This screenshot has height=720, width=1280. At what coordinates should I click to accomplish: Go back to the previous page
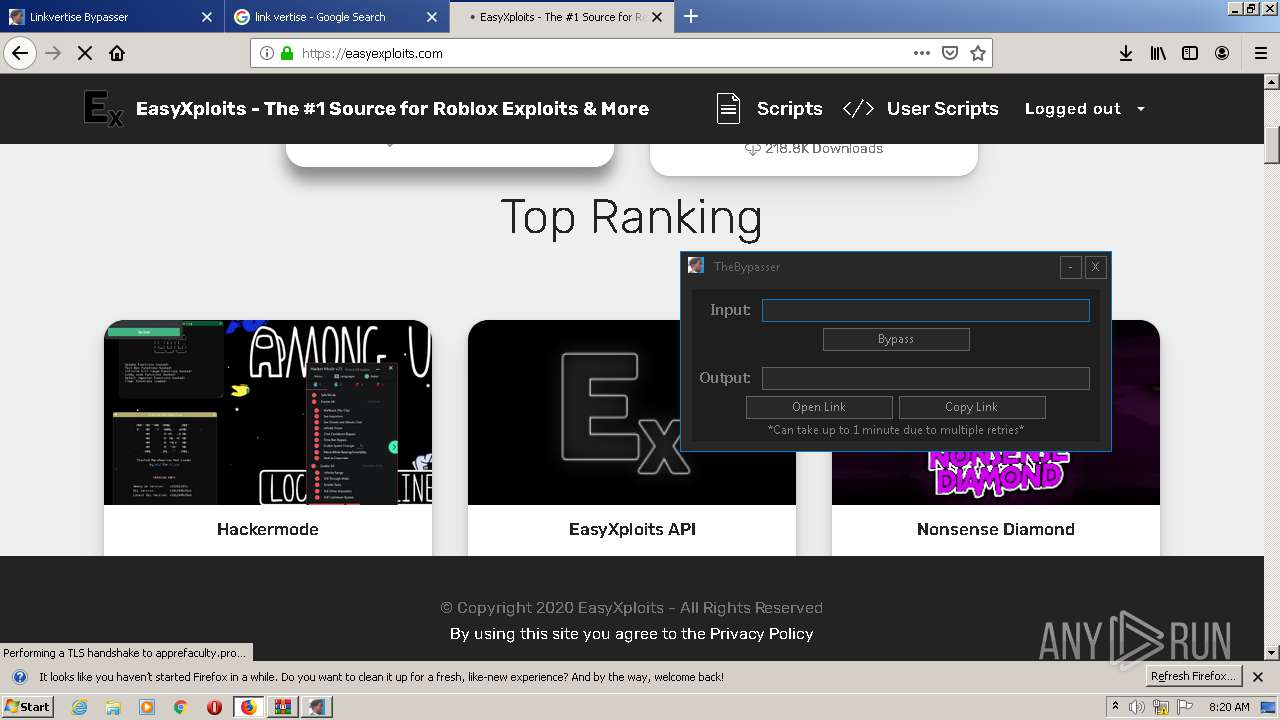pos(20,54)
